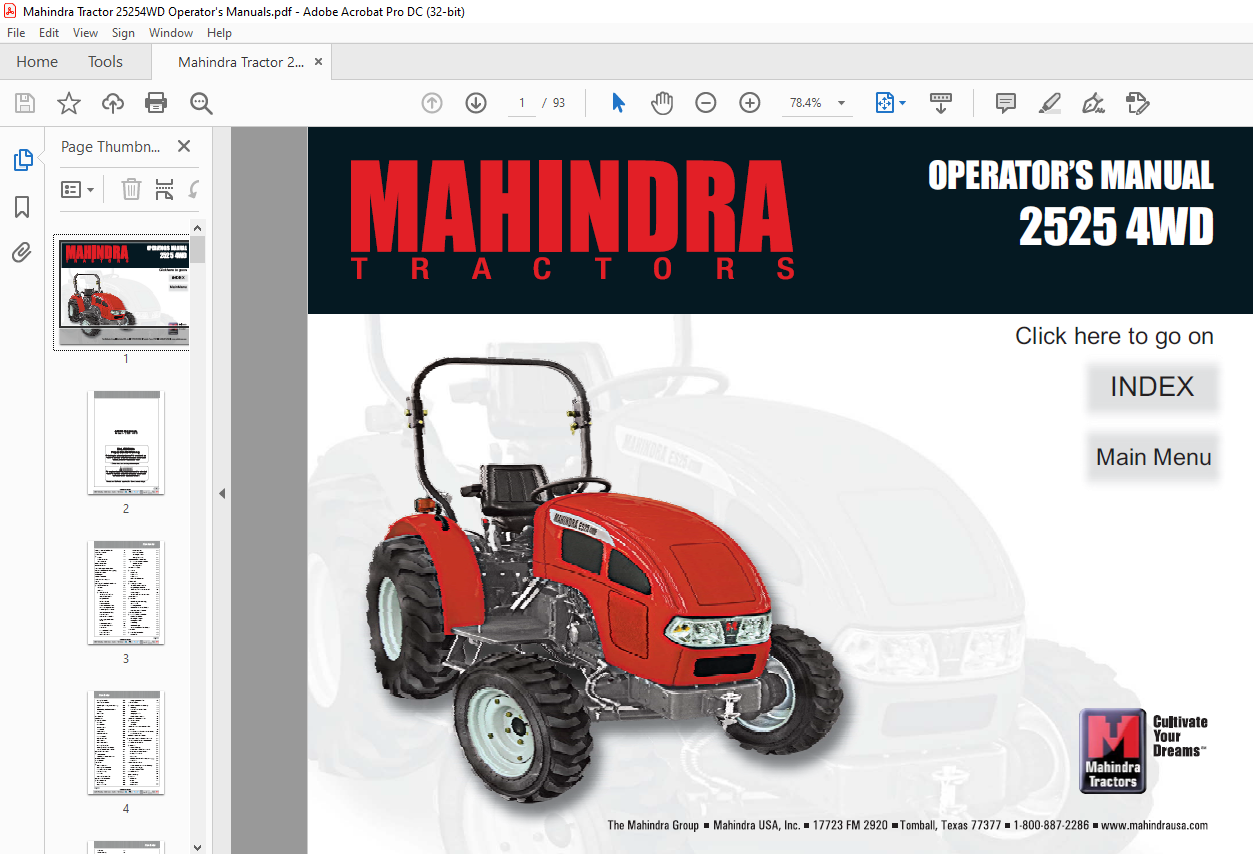Screen dimensions: 1253x854
Task: Print the document
Action: (x=156, y=103)
